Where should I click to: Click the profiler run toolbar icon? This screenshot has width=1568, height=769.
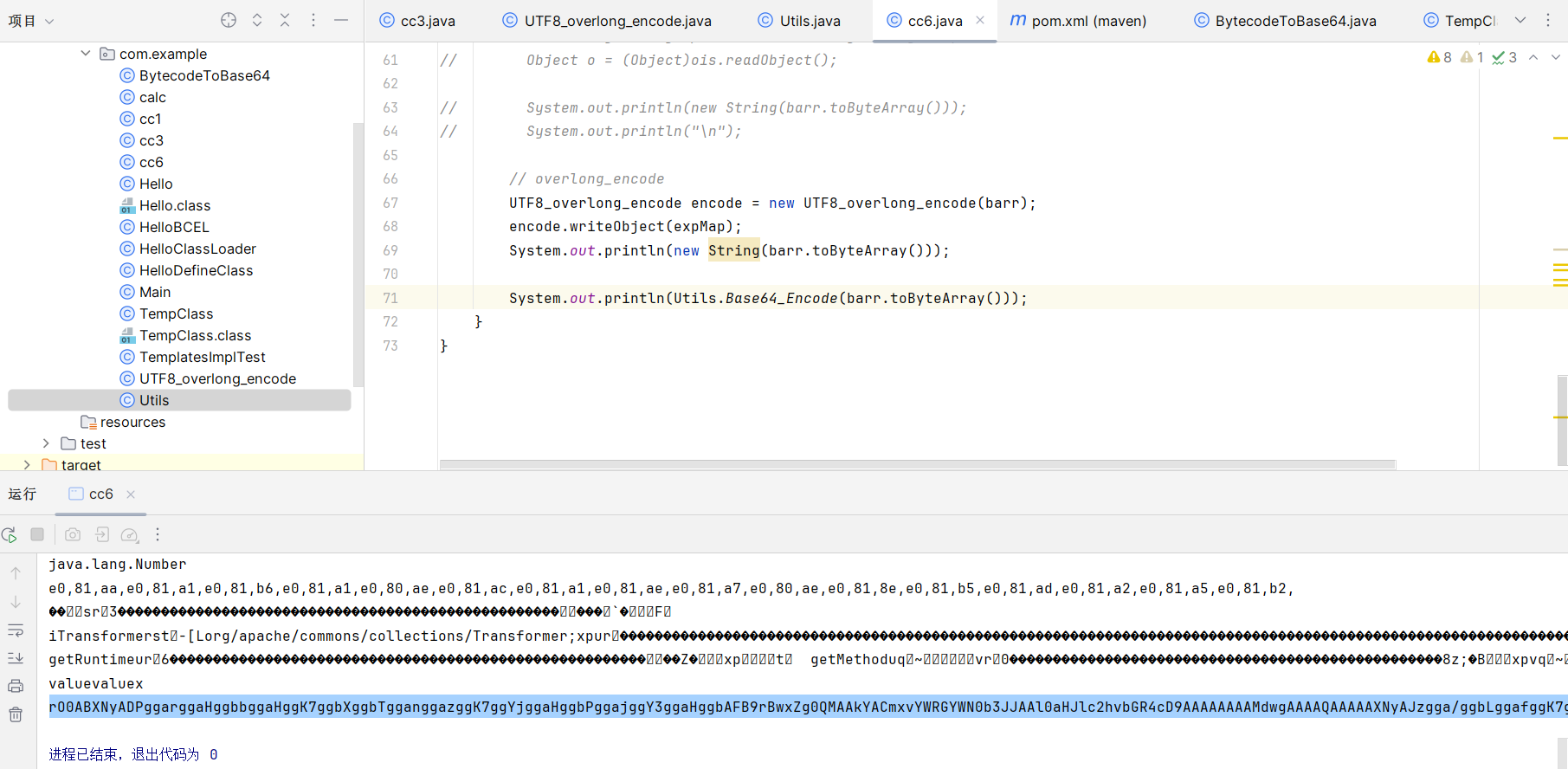[x=130, y=534]
